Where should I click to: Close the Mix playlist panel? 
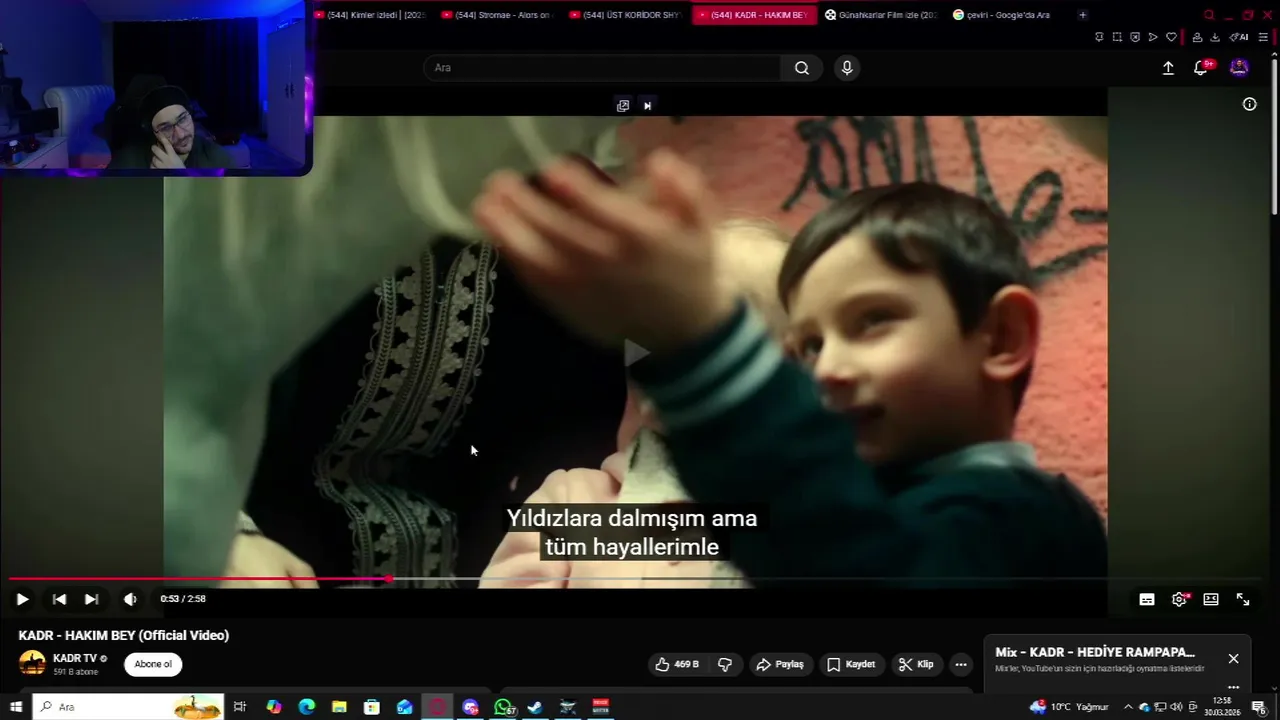tap(1233, 658)
